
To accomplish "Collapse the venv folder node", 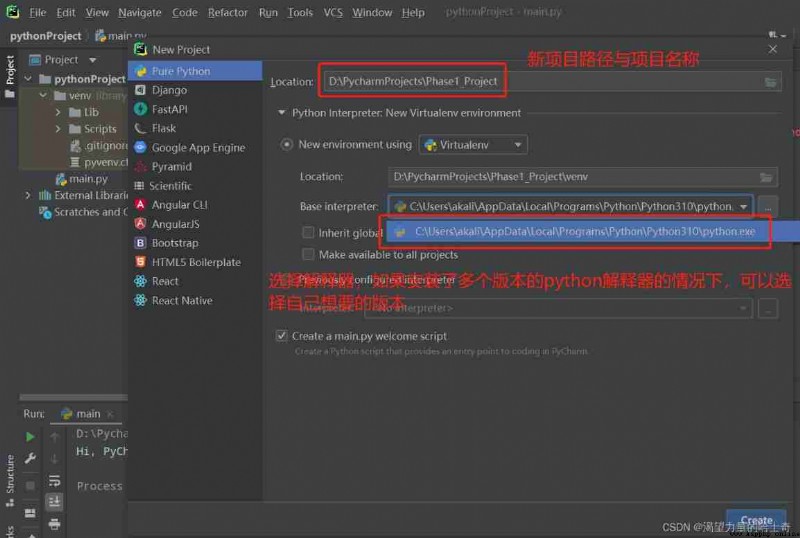I will [43, 95].
